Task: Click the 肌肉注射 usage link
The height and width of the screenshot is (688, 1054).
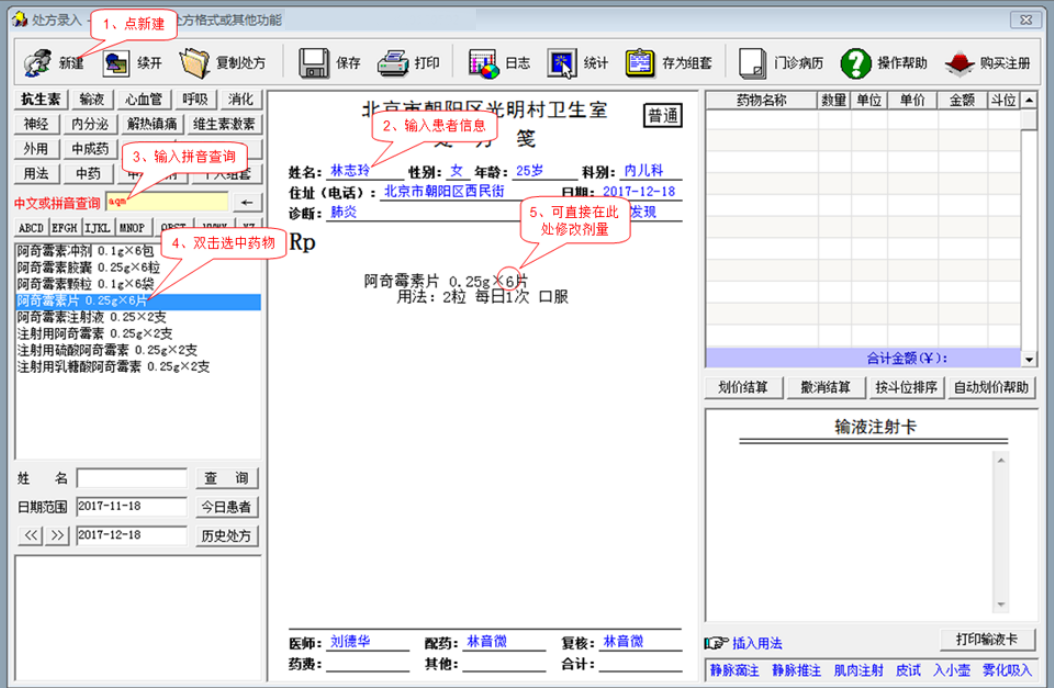Action: click(859, 671)
